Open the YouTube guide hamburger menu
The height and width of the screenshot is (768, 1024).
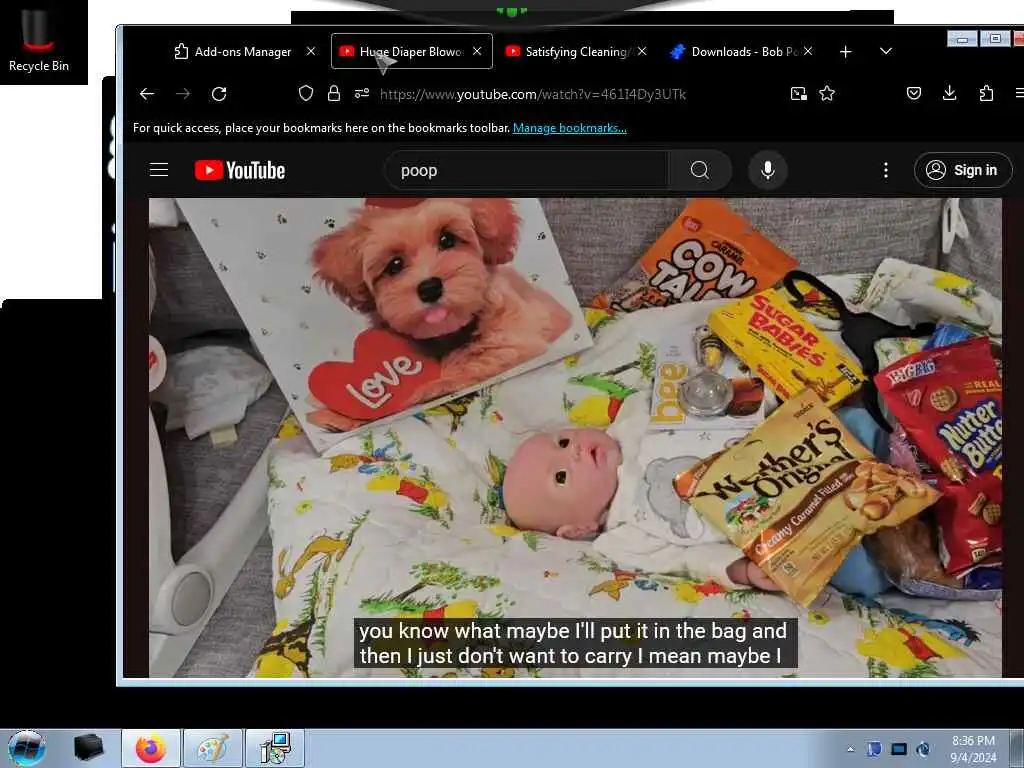(x=159, y=170)
